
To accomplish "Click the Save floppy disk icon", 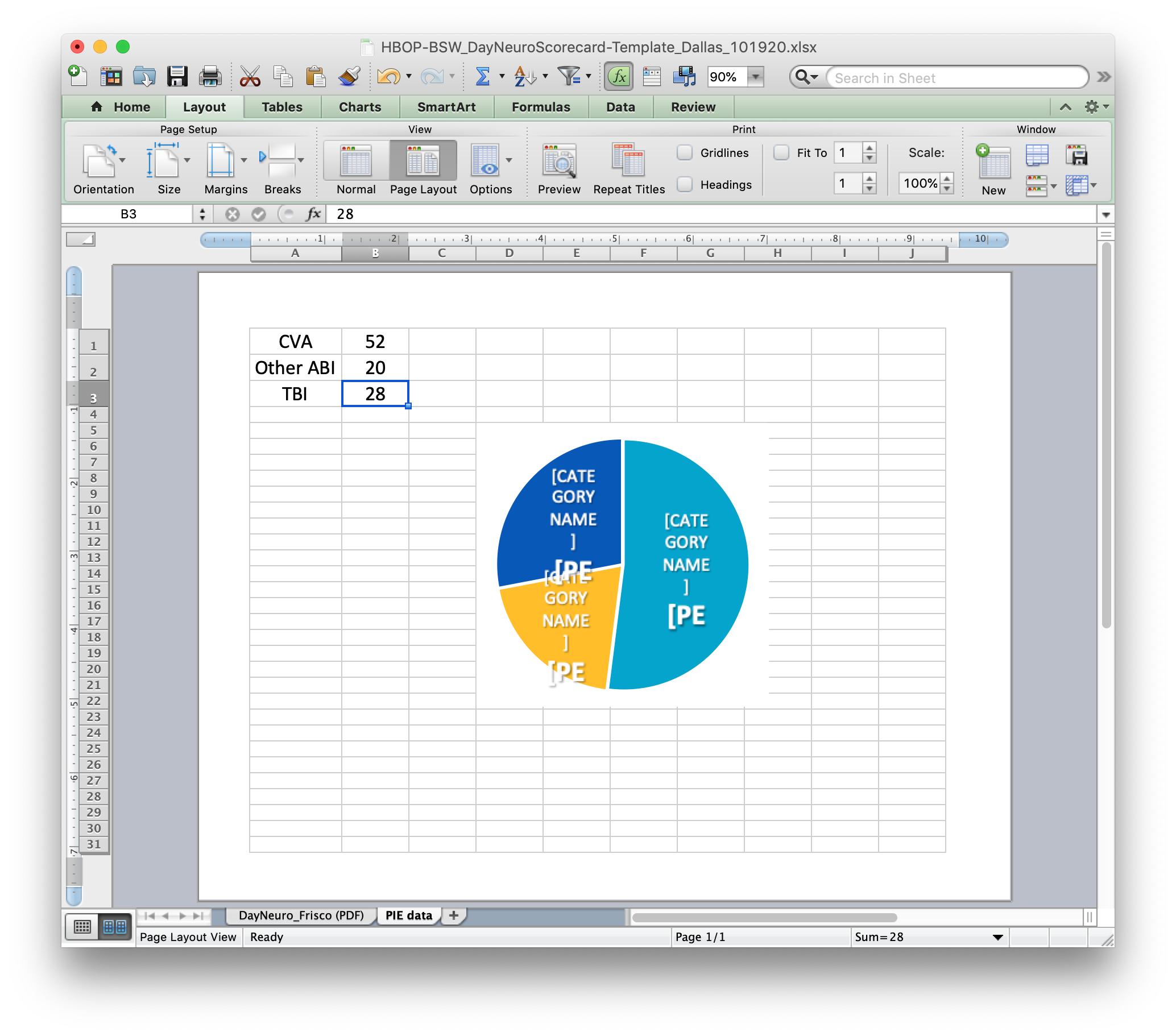I will (177, 77).
